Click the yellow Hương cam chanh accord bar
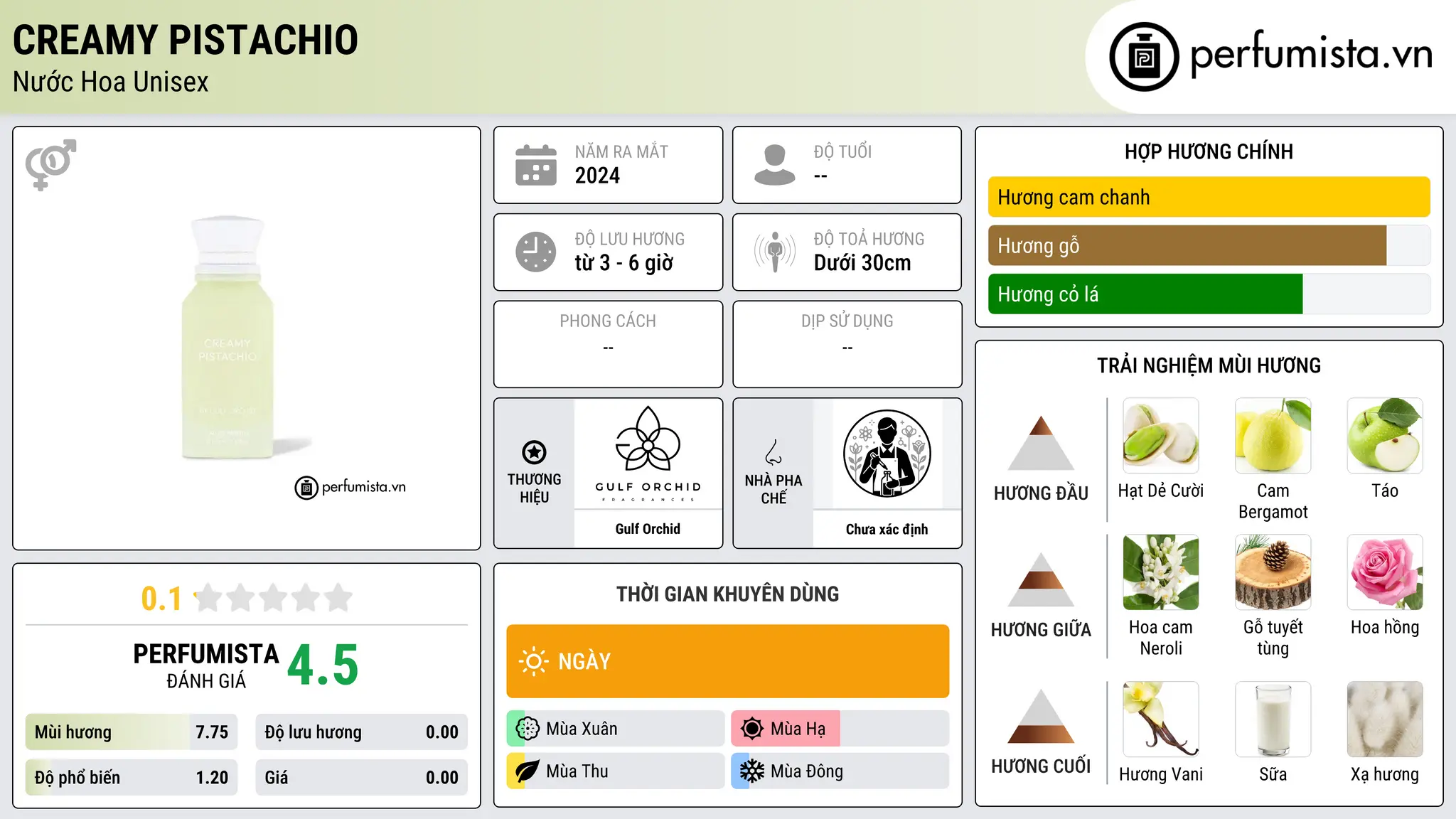Screen dimensions: 1456x819 click(1209, 197)
